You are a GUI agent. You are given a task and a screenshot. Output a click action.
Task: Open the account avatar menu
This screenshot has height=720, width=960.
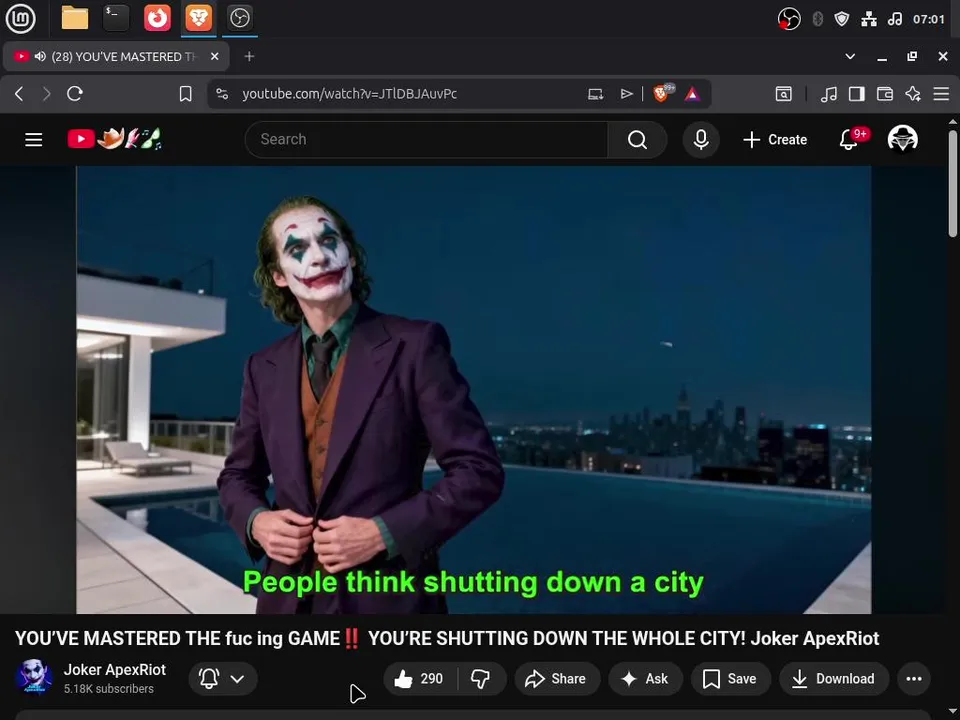coord(902,139)
